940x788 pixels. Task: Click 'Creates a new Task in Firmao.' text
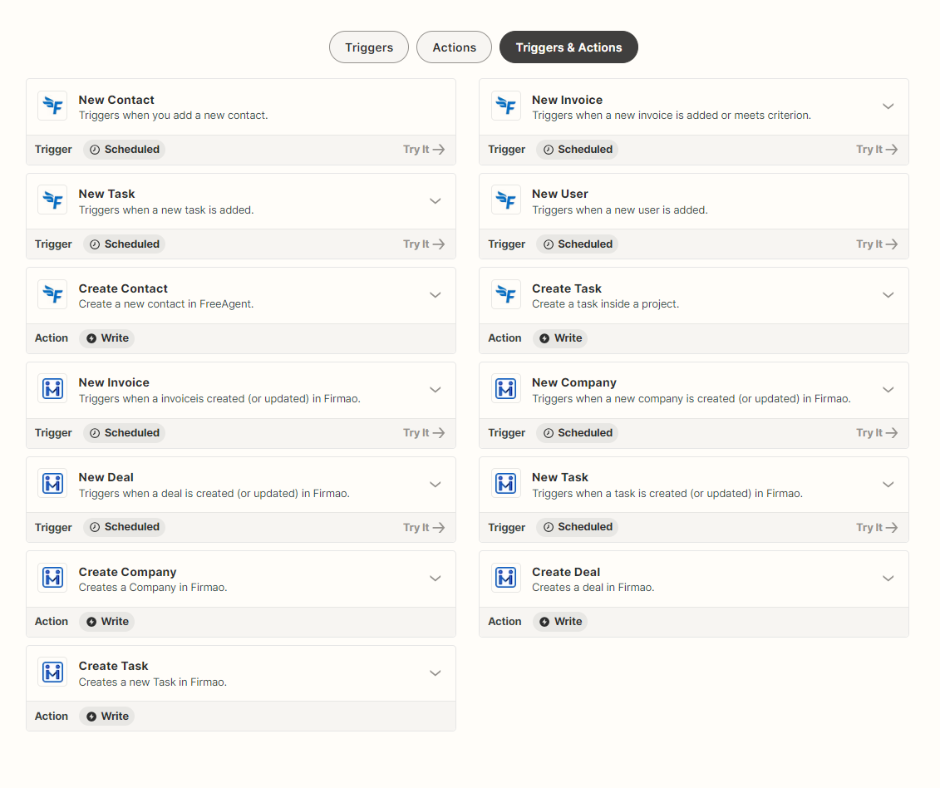coord(153,682)
